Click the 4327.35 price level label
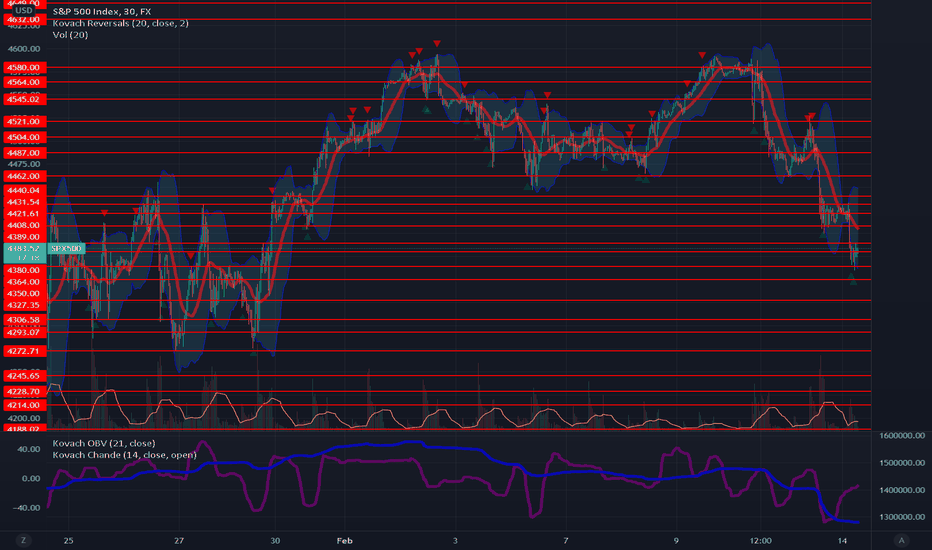This screenshot has height=550, width=932. [x=24, y=305]
